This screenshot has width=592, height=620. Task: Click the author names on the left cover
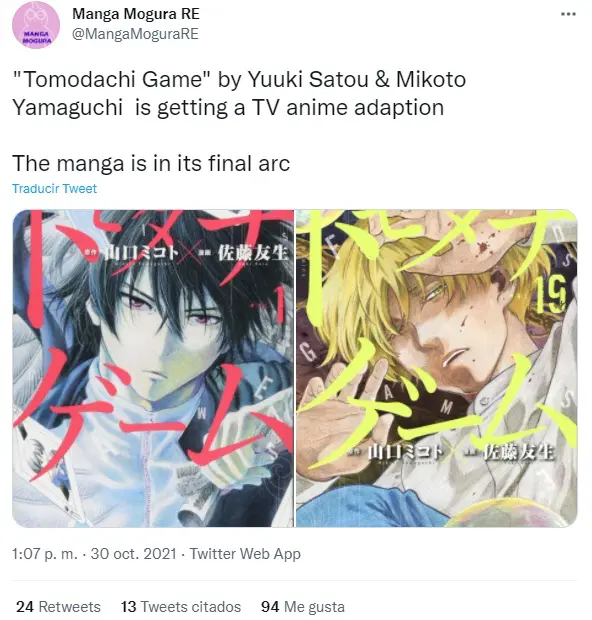click(x=187, y=253)
